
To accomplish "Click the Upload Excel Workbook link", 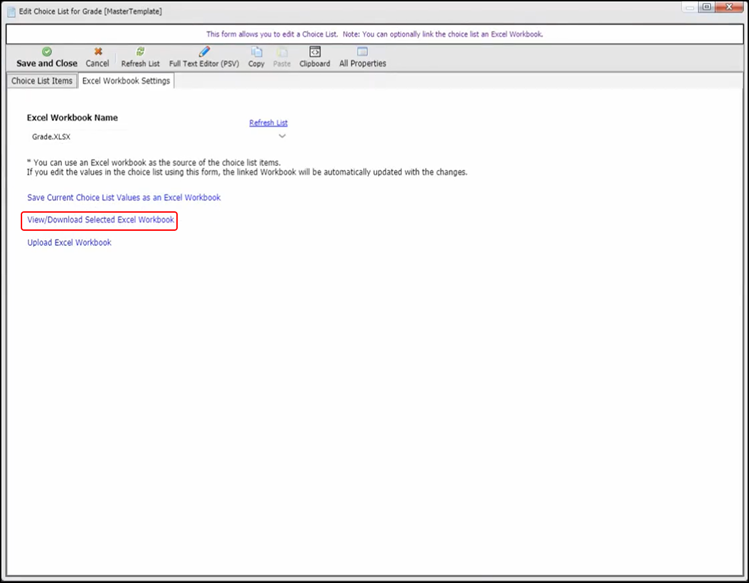I will point(69,242).
